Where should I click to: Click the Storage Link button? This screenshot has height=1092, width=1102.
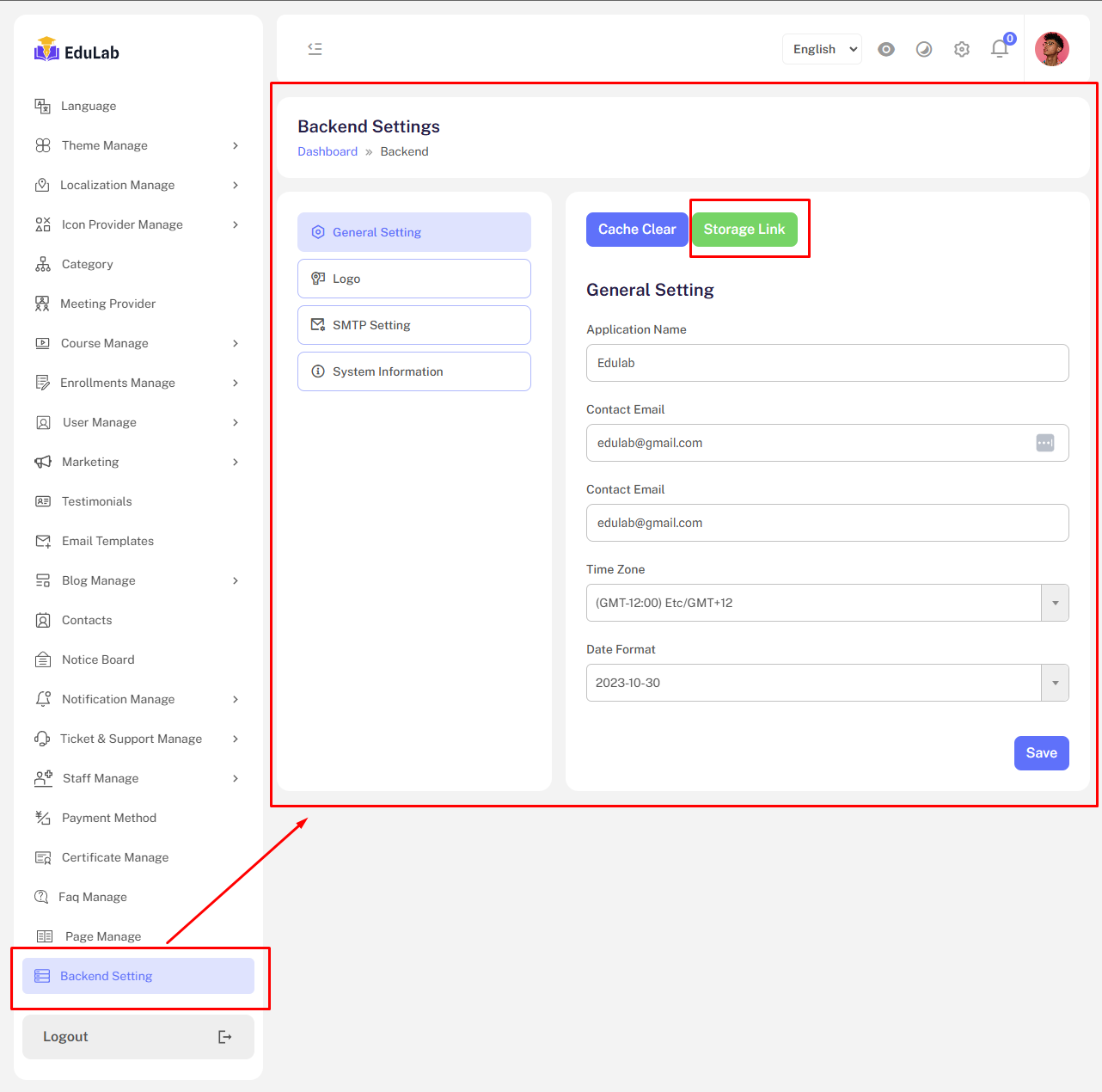744,230
